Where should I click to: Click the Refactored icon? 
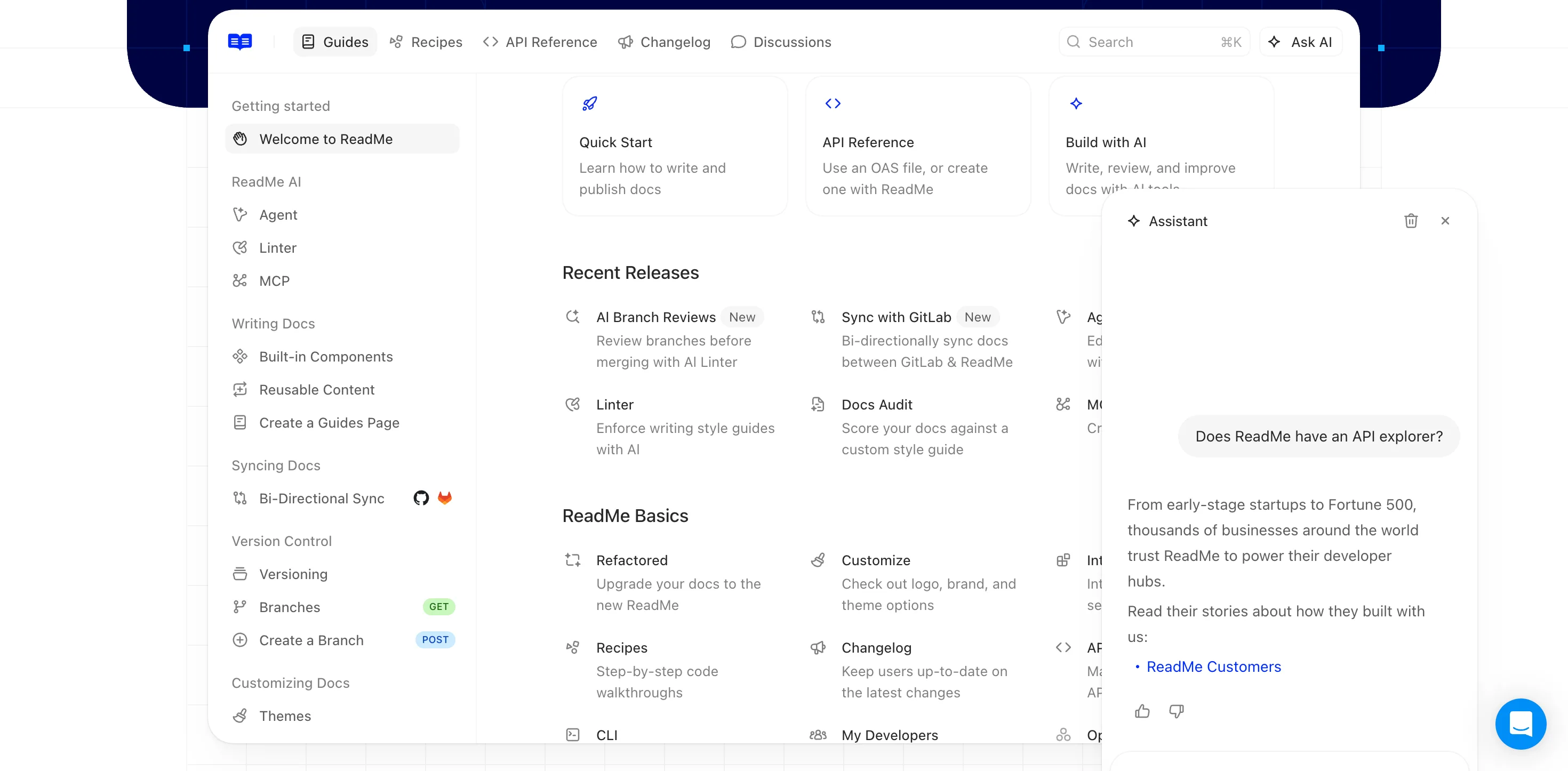573,560
